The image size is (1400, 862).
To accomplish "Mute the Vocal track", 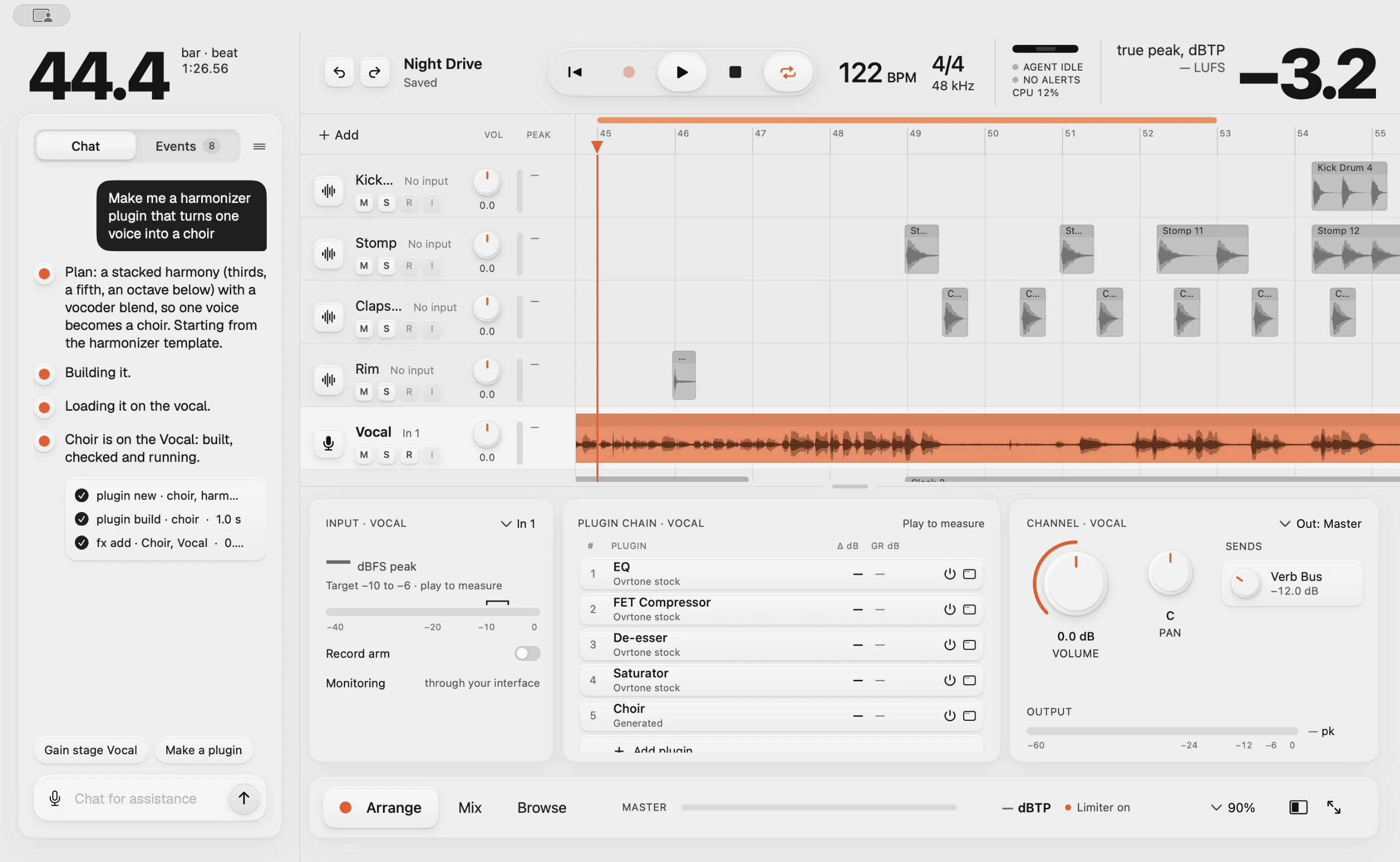I will click(x=364, y=455).
